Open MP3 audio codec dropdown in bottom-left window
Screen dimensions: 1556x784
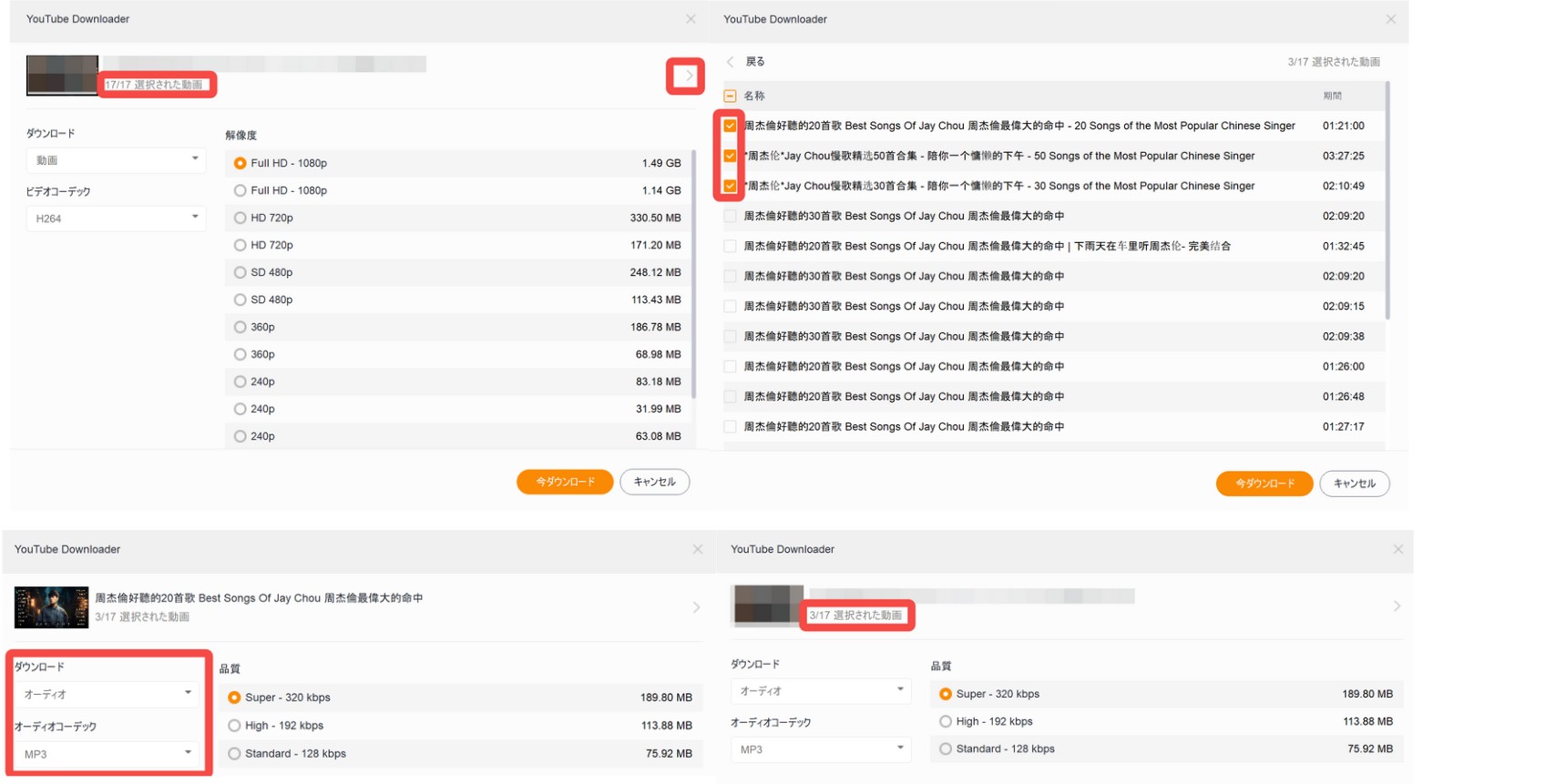click(x=106, y=754)
